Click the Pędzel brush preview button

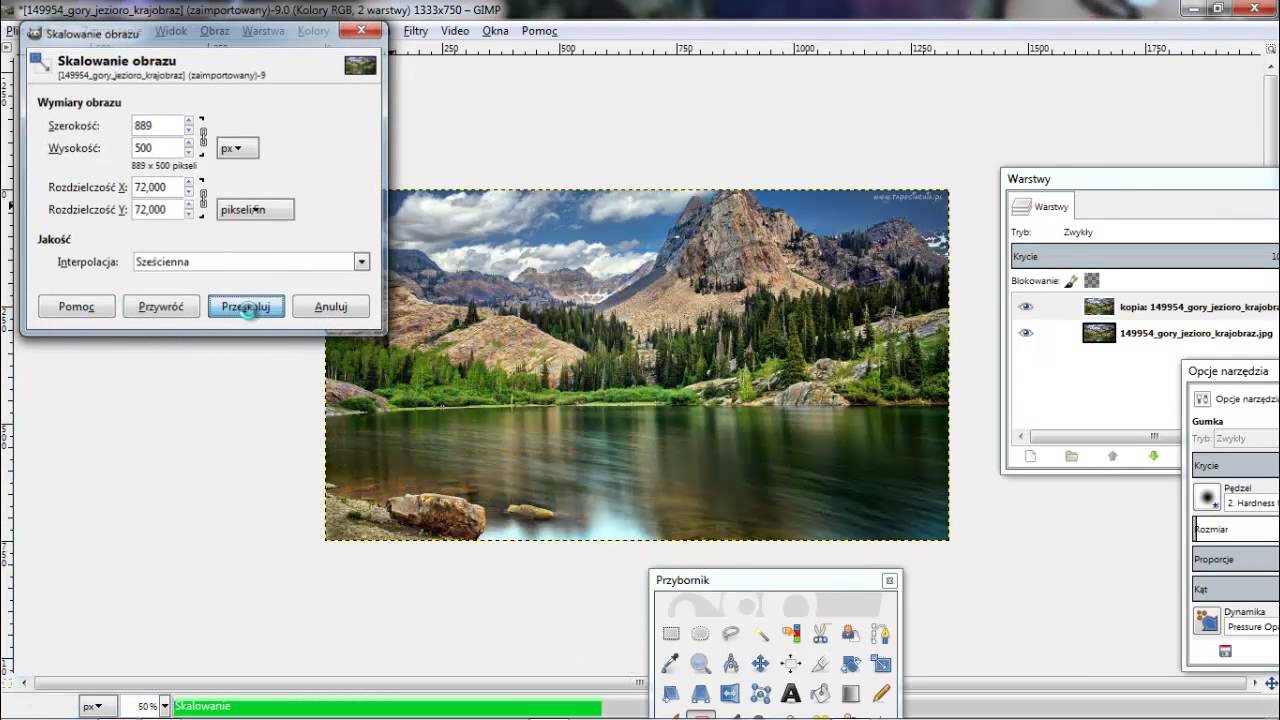pyautogui.click(x=1207, y=496)
